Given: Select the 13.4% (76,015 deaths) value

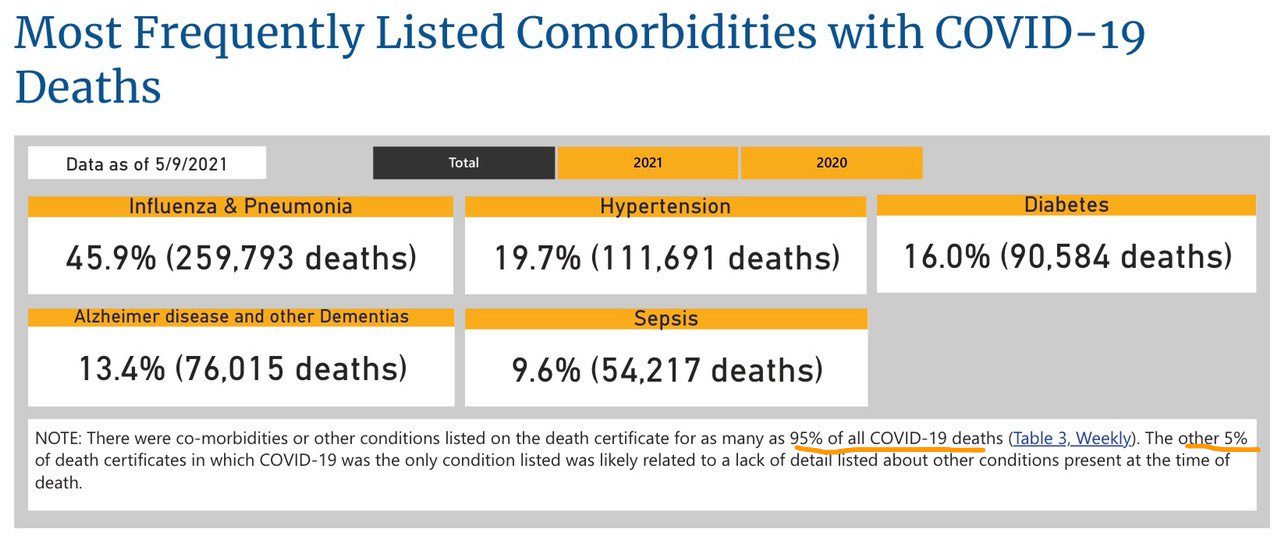Looking at the screenshot, I should (x=243, y=368).
